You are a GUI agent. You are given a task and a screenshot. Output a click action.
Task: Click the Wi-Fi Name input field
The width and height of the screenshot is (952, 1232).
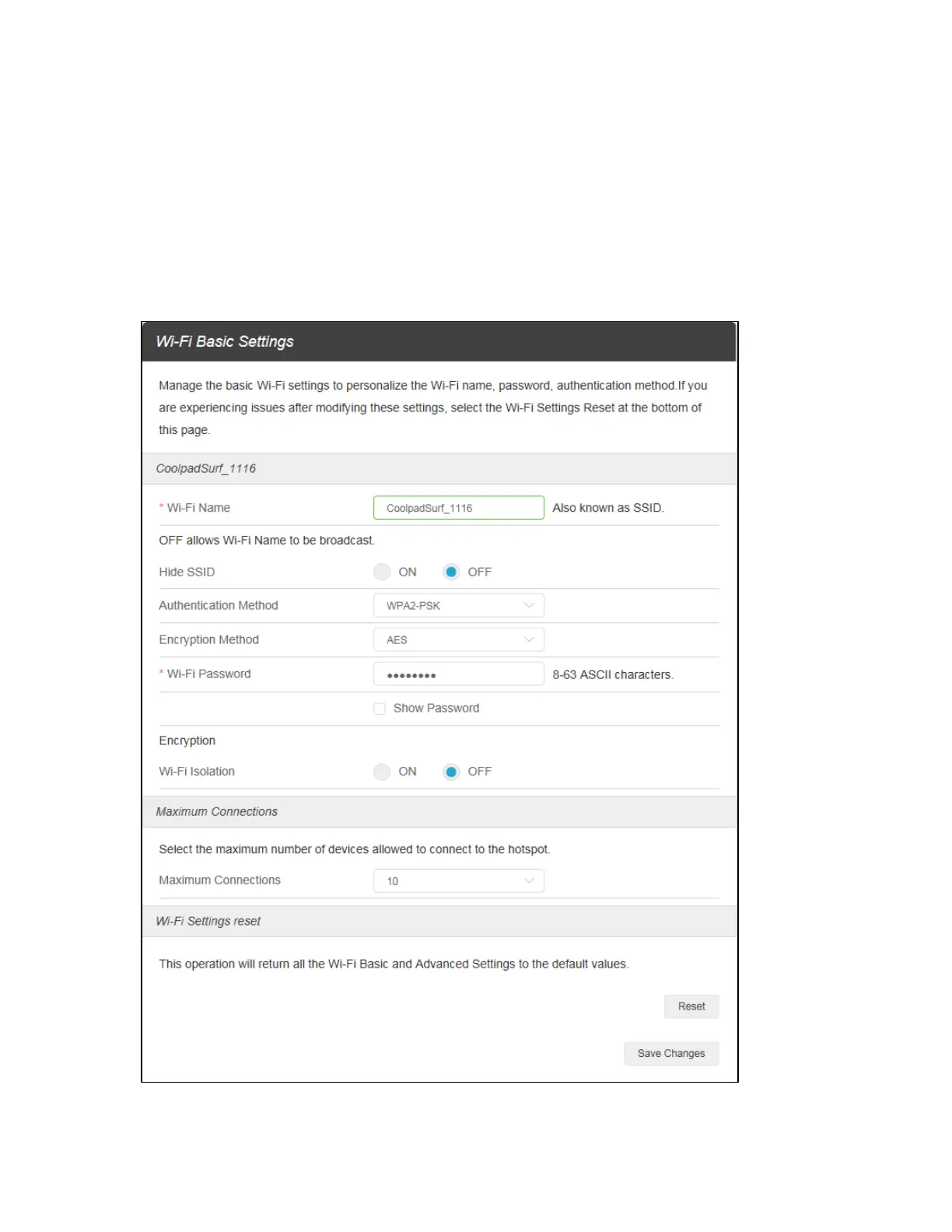458,508
